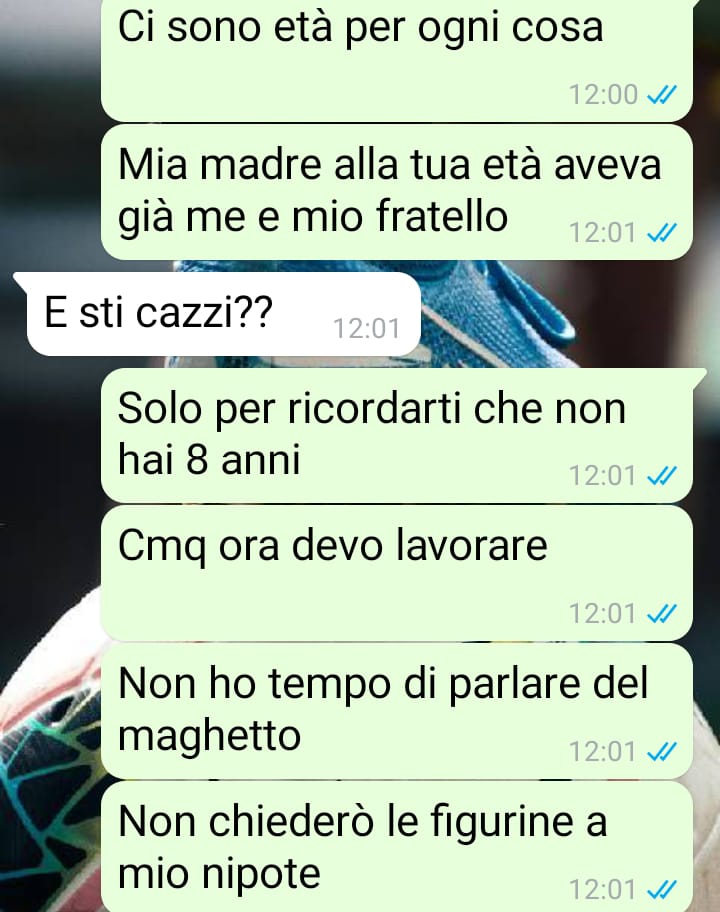Click the word 'maghetto' in the message

pyautogui.click(x=209, y=736)
